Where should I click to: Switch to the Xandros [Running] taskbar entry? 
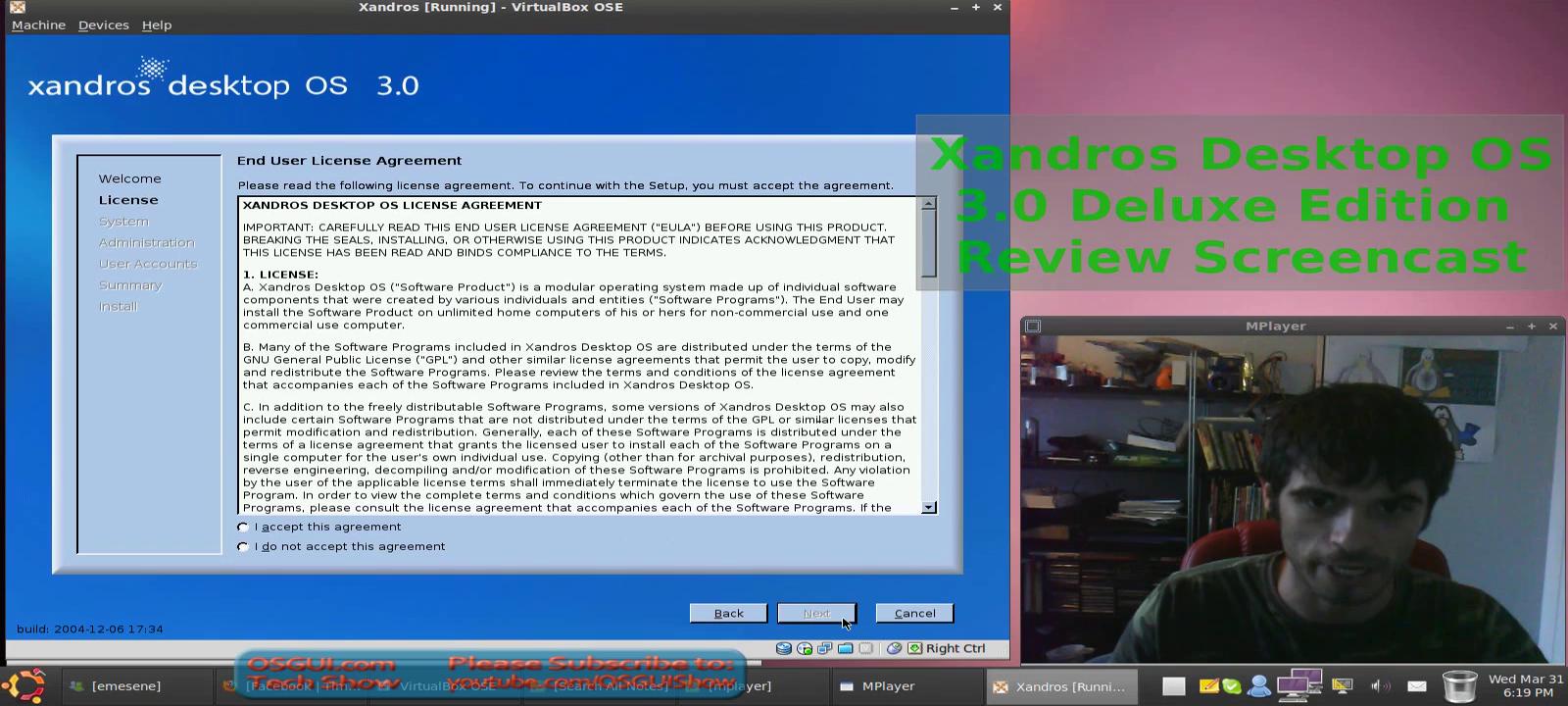(1063, 686)
